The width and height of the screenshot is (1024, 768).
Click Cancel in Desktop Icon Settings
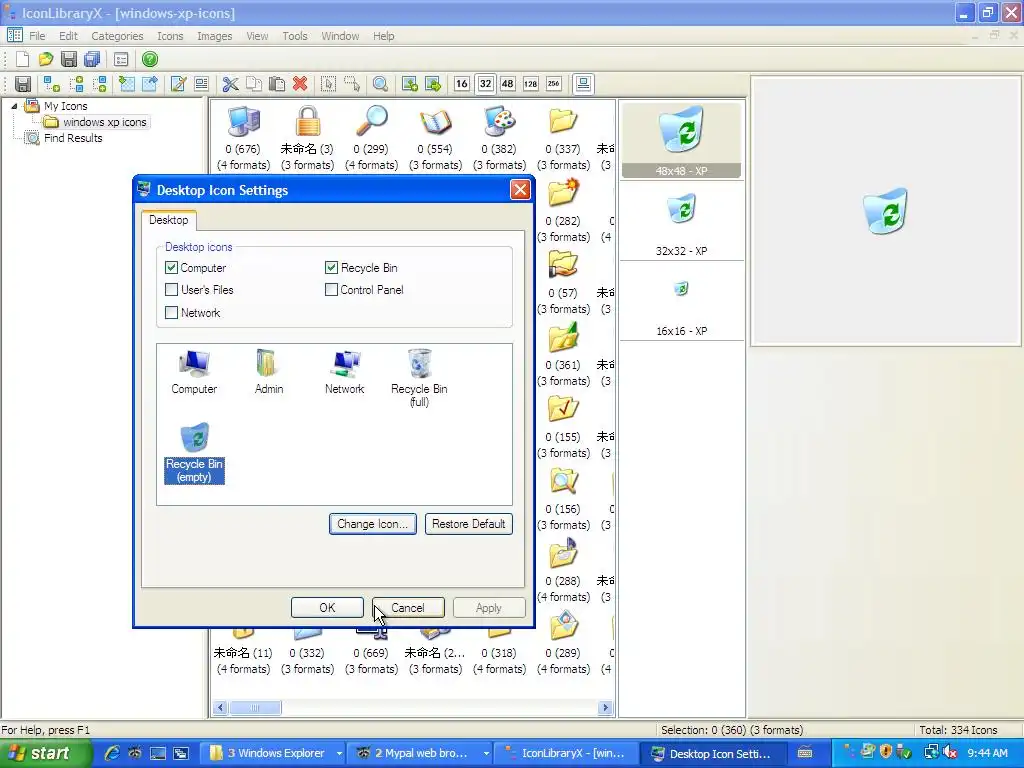pos(408,608)
